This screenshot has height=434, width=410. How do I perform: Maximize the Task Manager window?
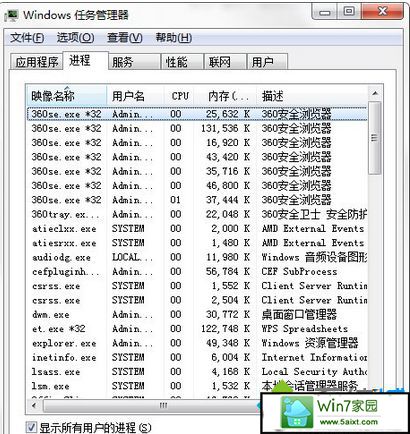pos(349,12)
